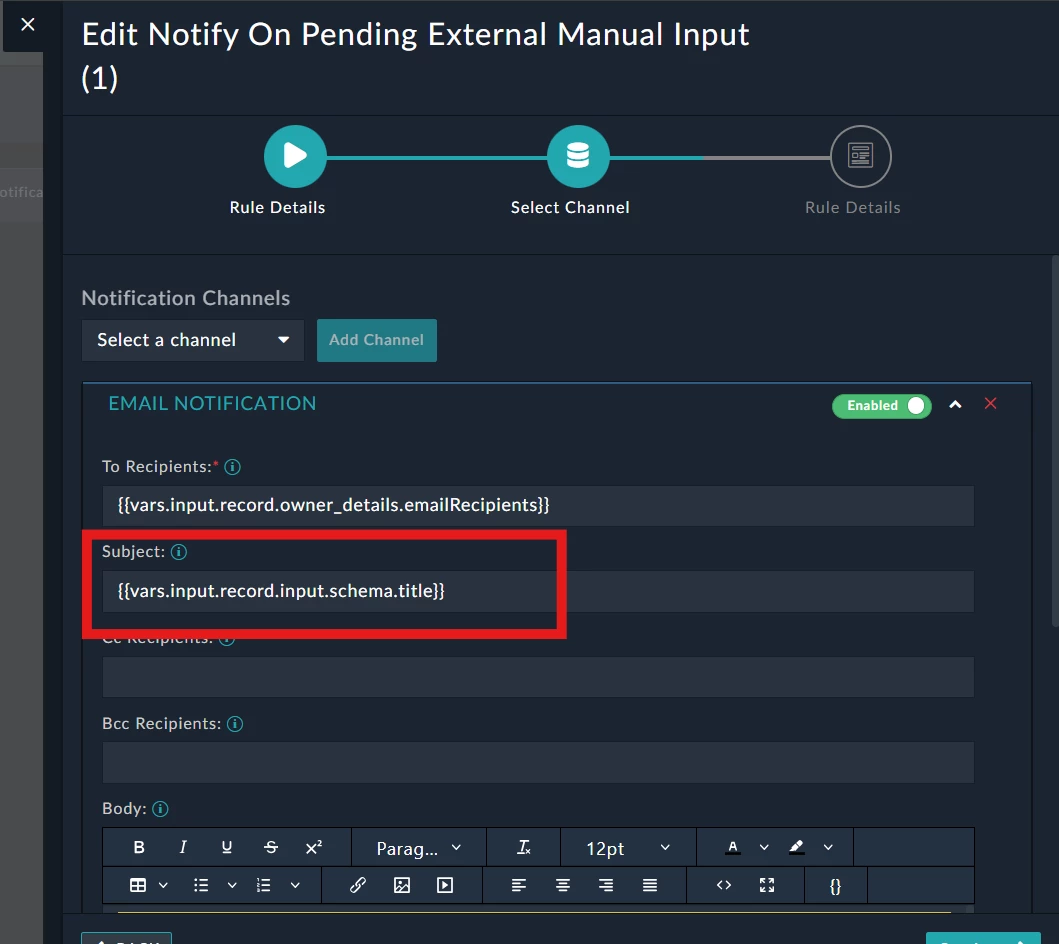The height and width of the screenshot is (944, 1059).
Task: Align text left
Action: click(519, 885)
